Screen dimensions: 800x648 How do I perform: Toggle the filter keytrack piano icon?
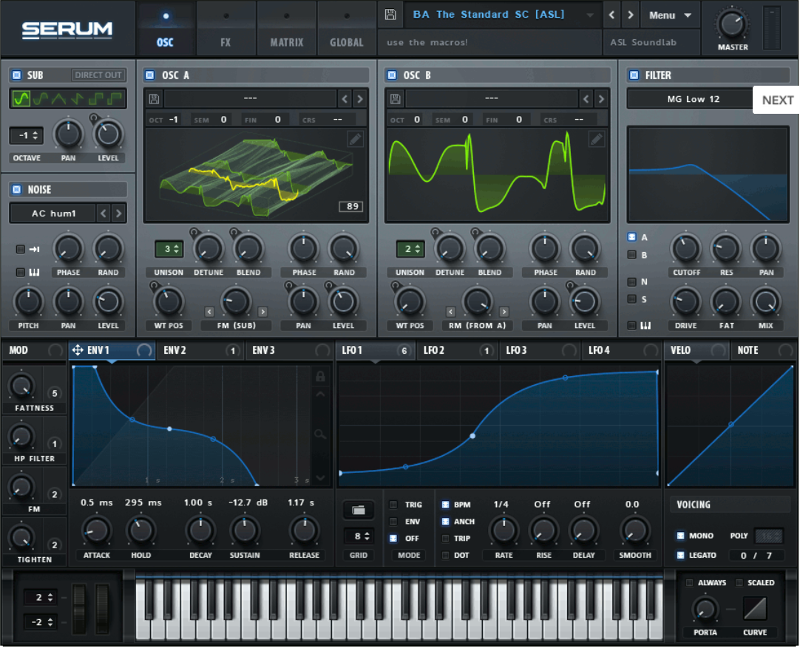pos(645,325)
